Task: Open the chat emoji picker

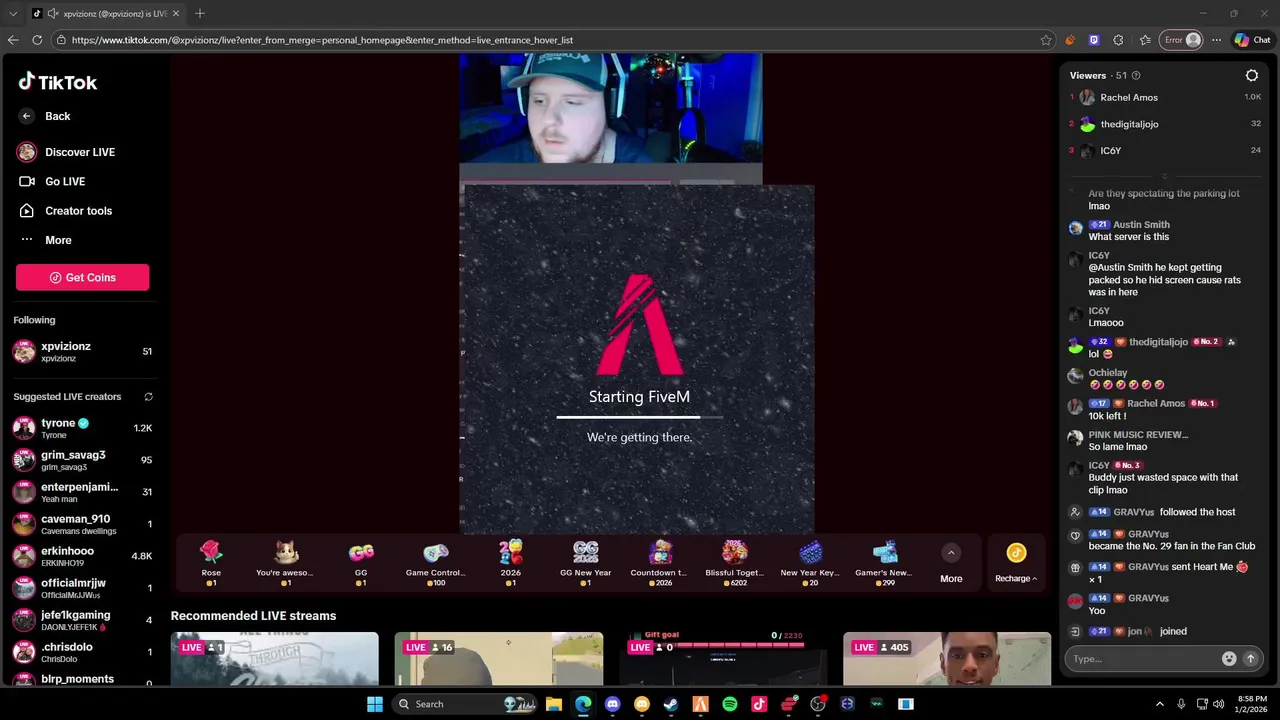Action: (x=1229, y=659)
